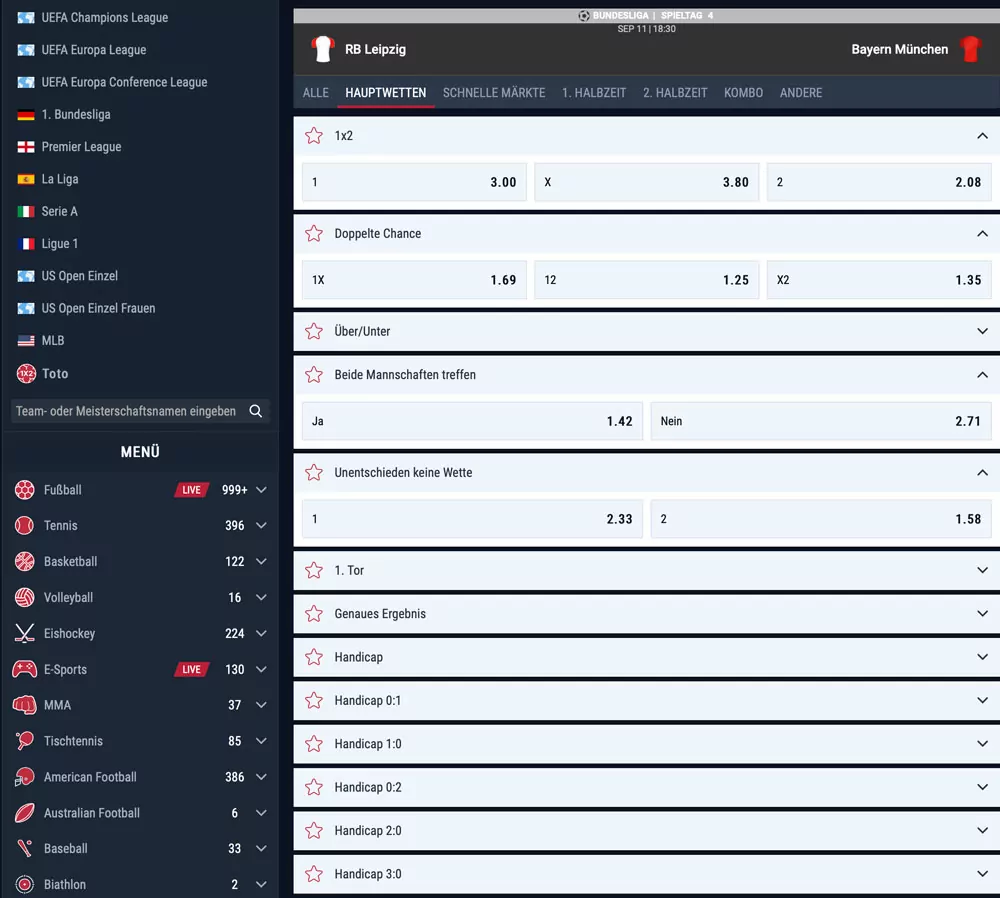Open US Open Einzel Frauen link
1000x898 pixels.
98,308
